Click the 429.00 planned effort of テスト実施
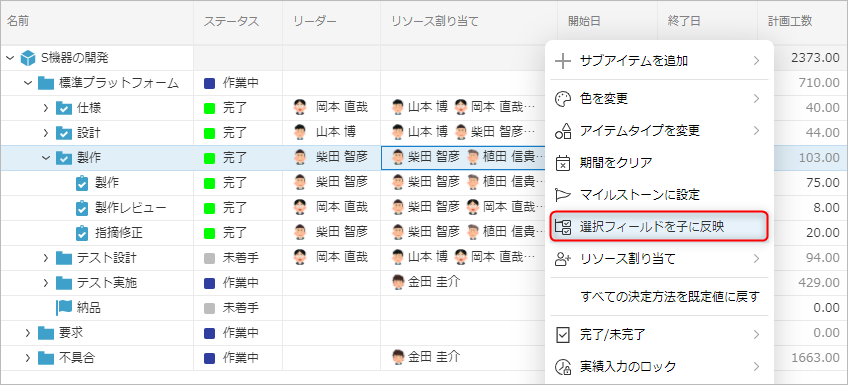Screen dimensions: 848x385 (x=820, y=283)
